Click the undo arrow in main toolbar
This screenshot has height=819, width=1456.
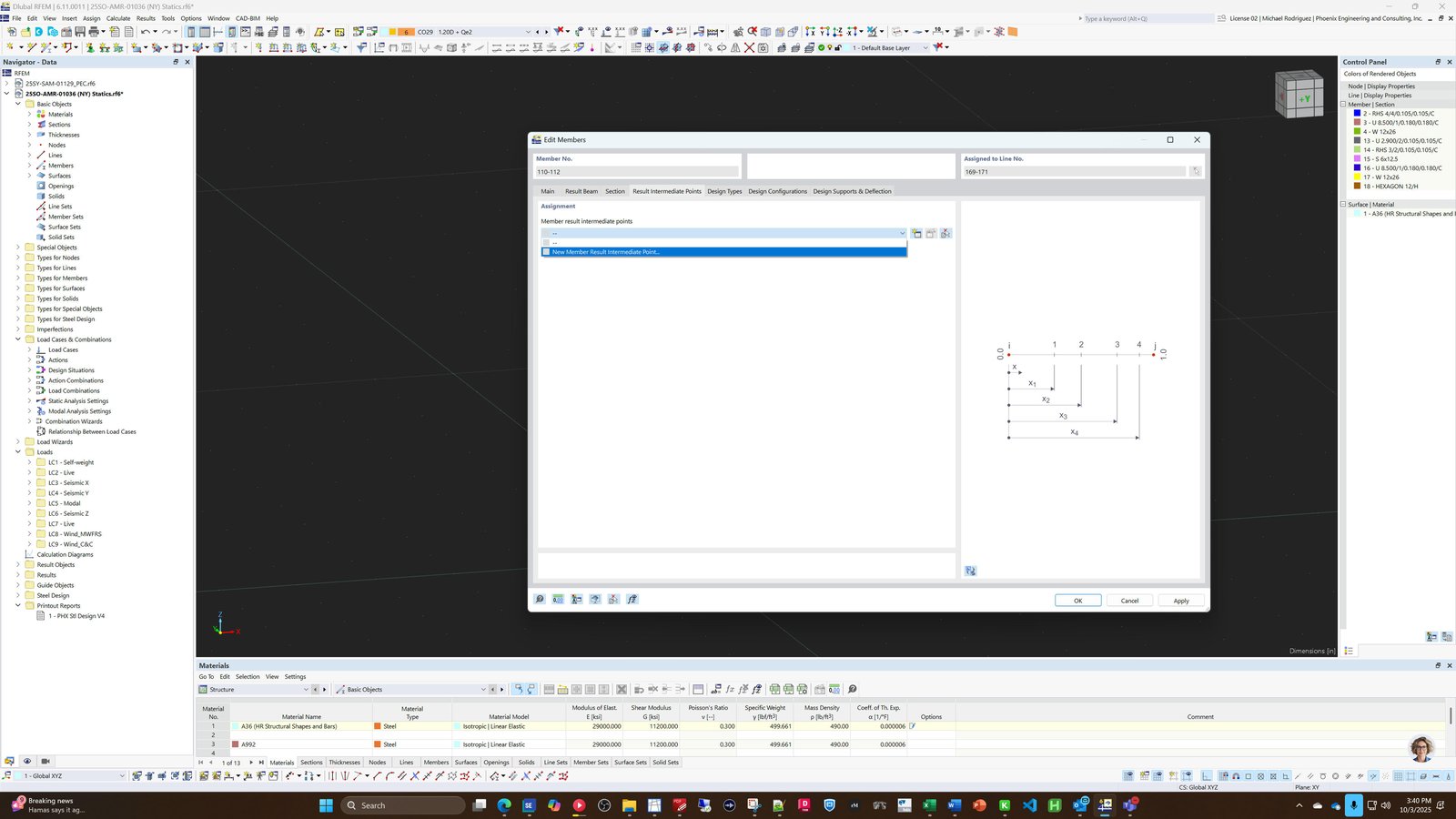pyautogui.click(x=144, y=32)
